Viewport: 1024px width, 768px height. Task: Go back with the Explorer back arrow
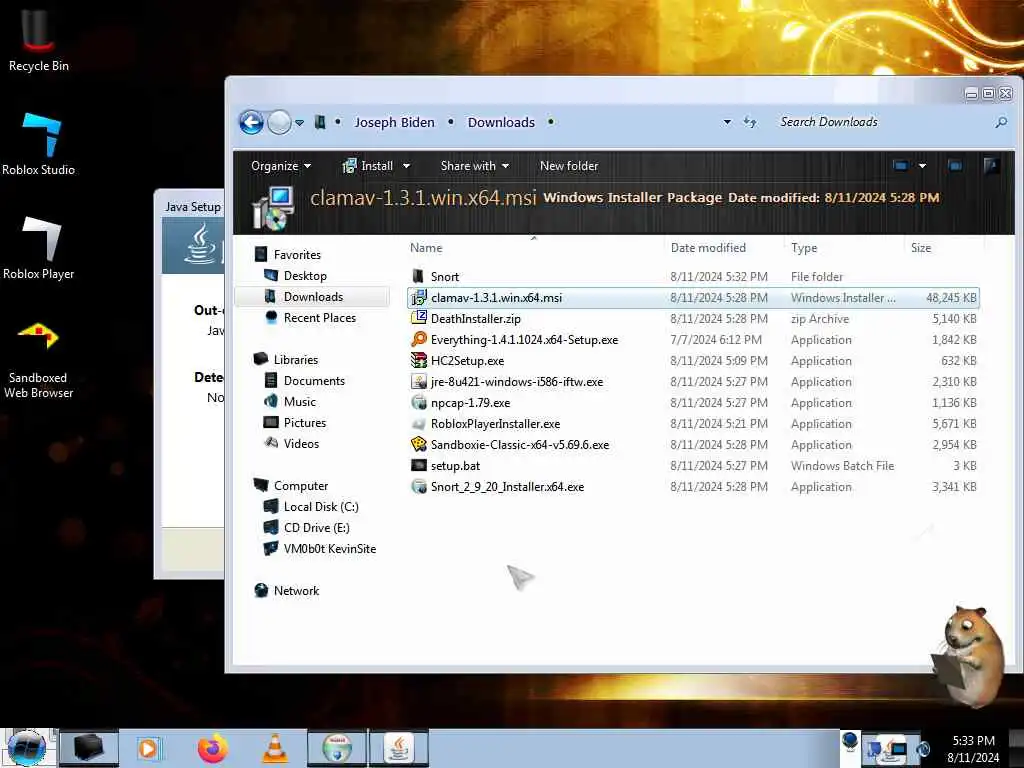251,122
